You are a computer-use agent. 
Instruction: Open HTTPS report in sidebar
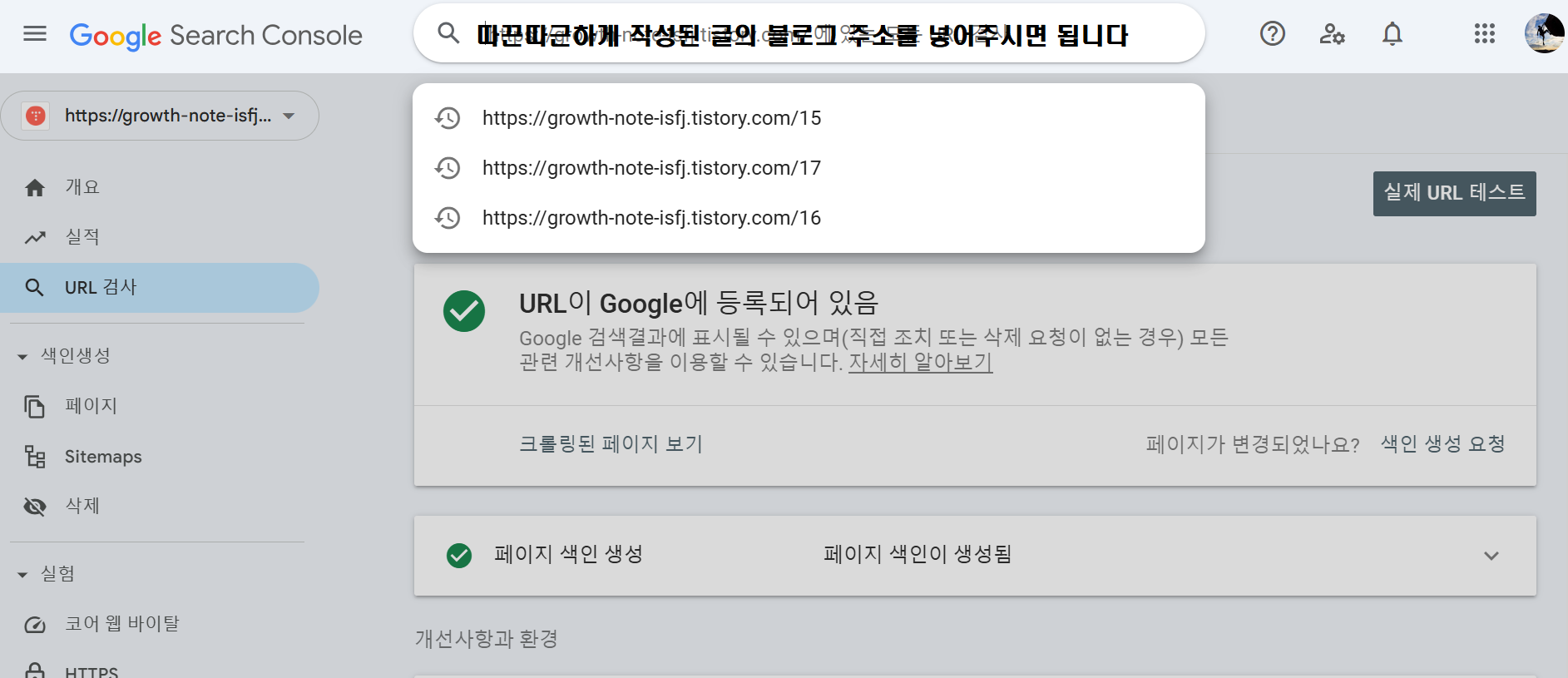point(160,671)
